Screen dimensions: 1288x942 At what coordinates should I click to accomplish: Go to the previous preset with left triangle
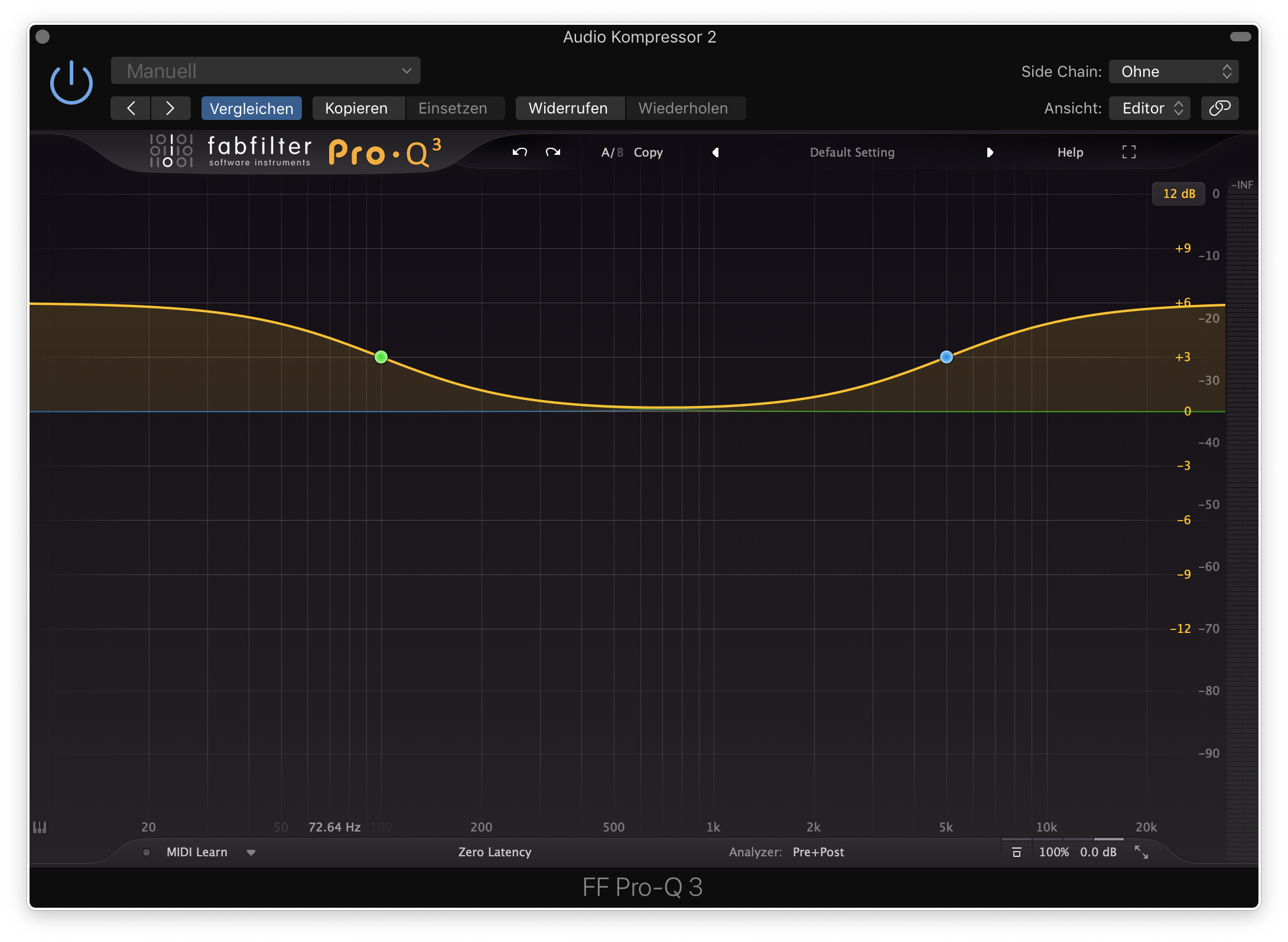point(715,152)
